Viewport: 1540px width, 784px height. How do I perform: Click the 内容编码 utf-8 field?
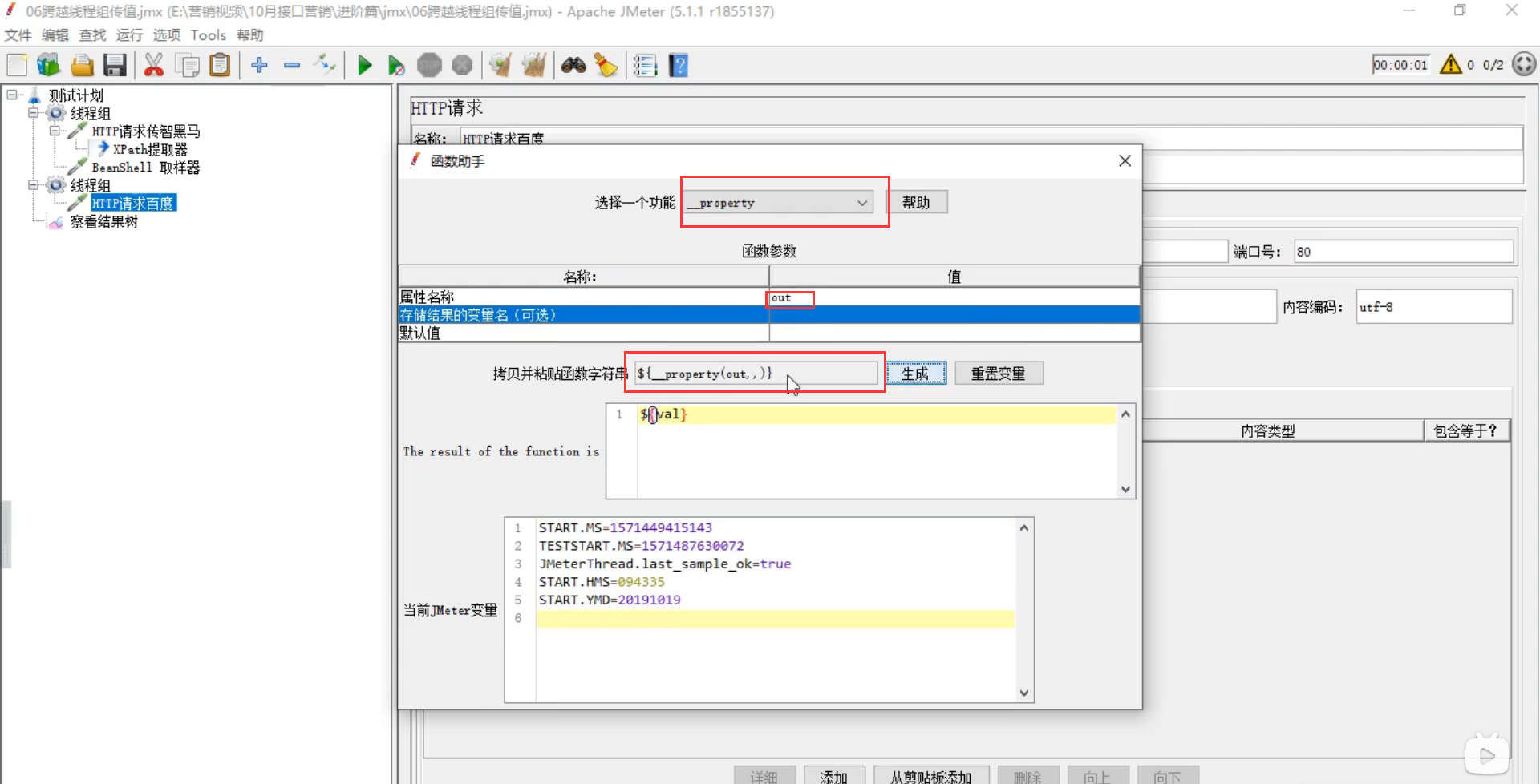pyautogui.click(x=1434, y=307)
